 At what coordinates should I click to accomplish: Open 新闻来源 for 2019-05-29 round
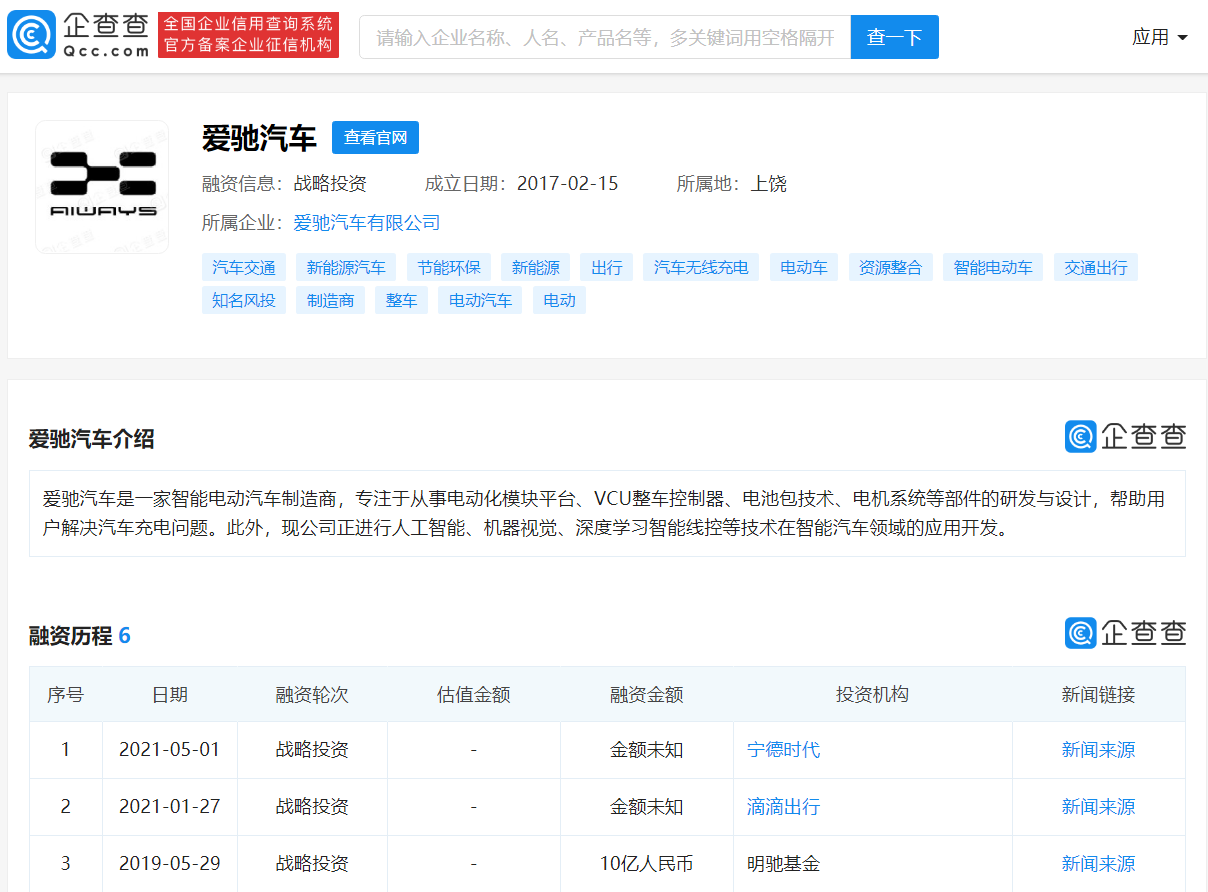1099,864
